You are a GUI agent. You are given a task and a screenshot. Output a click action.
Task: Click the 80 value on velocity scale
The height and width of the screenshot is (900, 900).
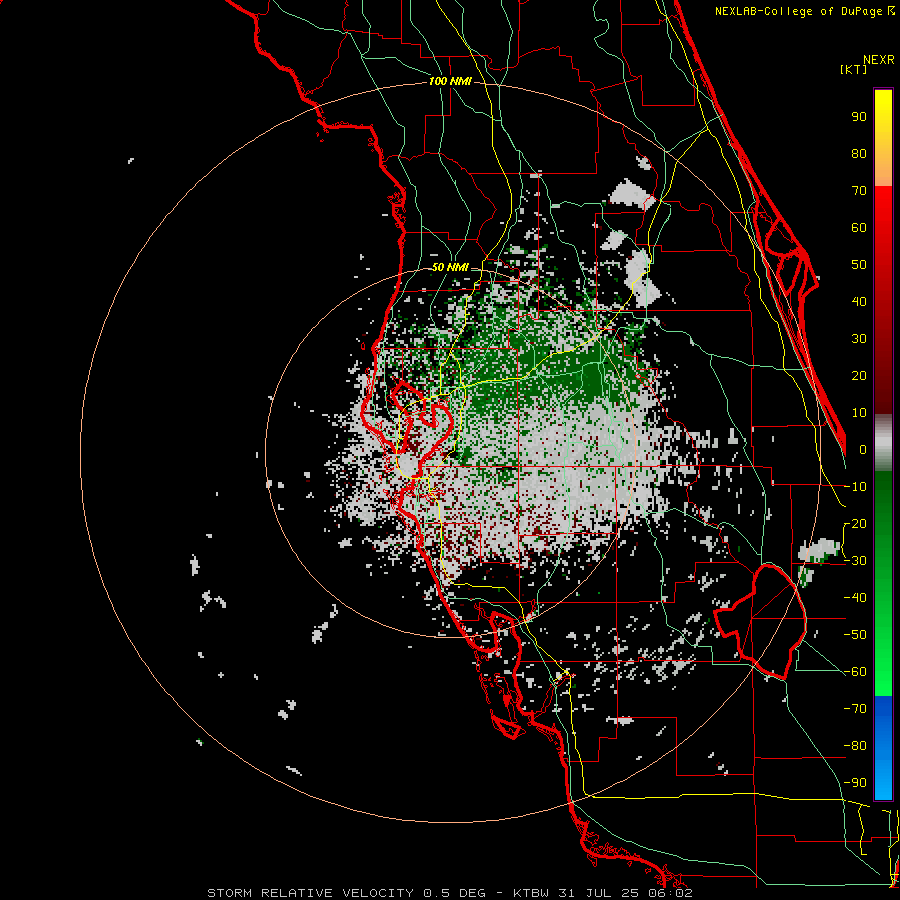(x=859, y=154)
